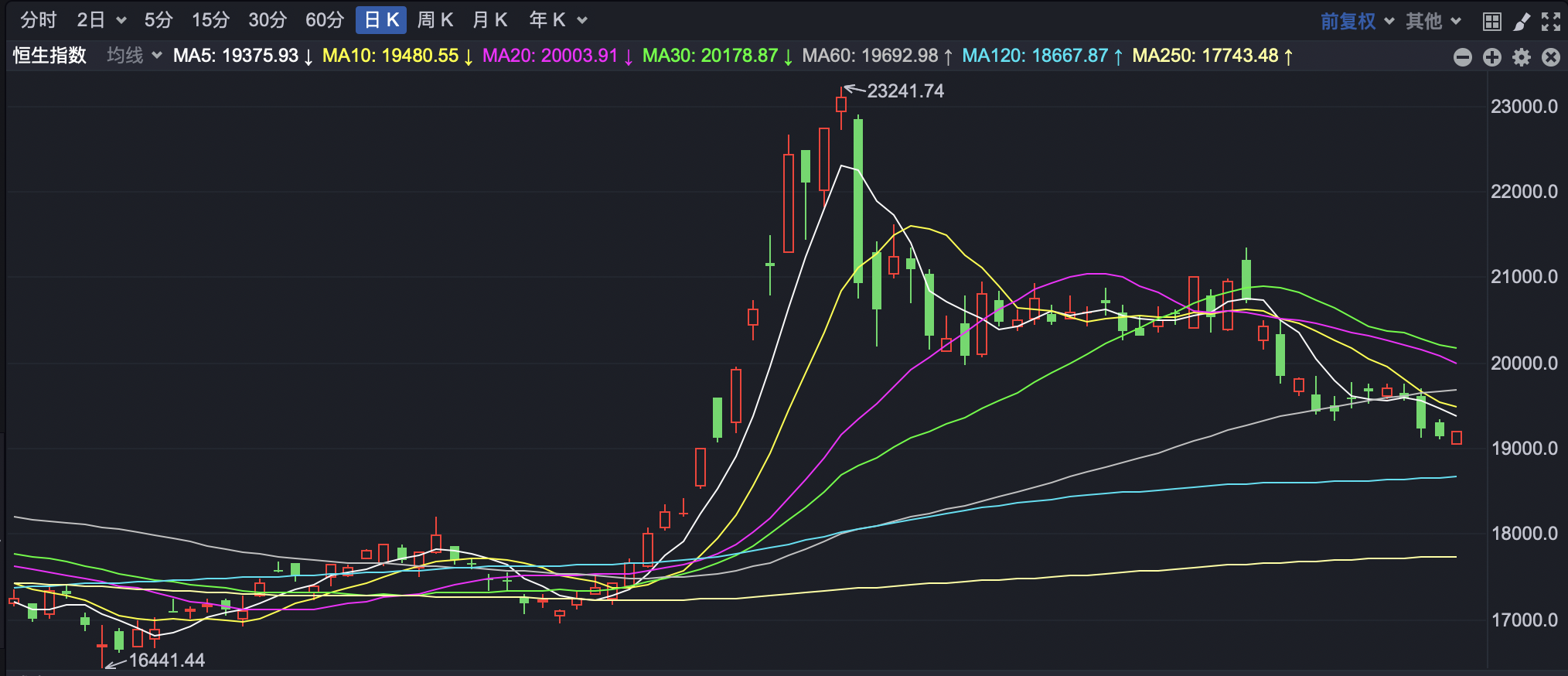Expand the 2日 dropdown arrow

[121, 21]
